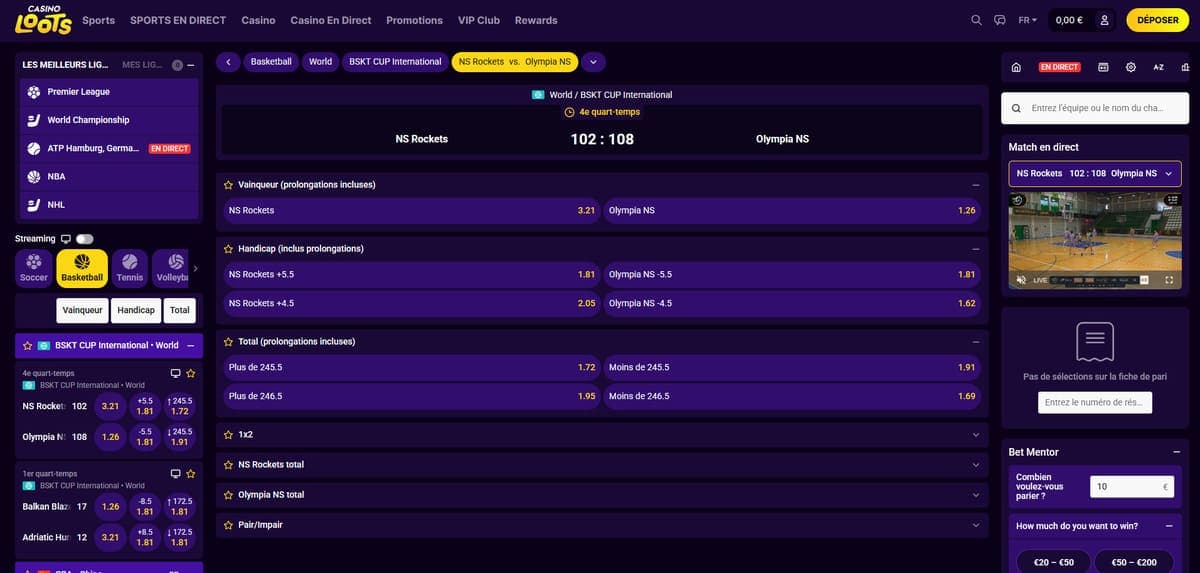The image size is (1200, 573).
Task: Bet on NS Rockets winner at 3.21
Action: pyautogui.click(x=411, y=211)
